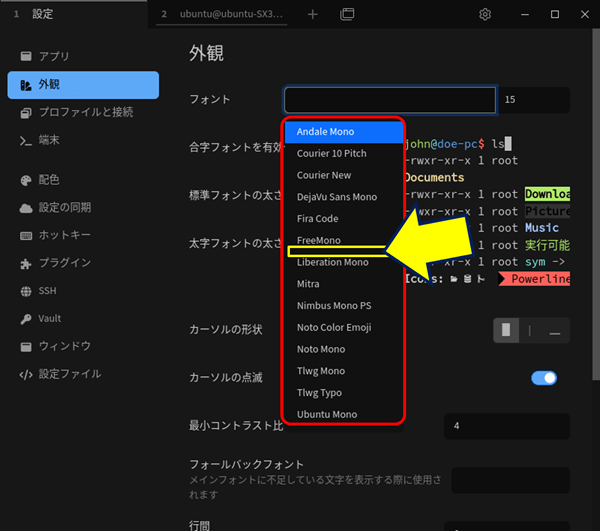This screenshot has width=600, height=531.
Task: Click the font name input field
Action: [390, 100]
